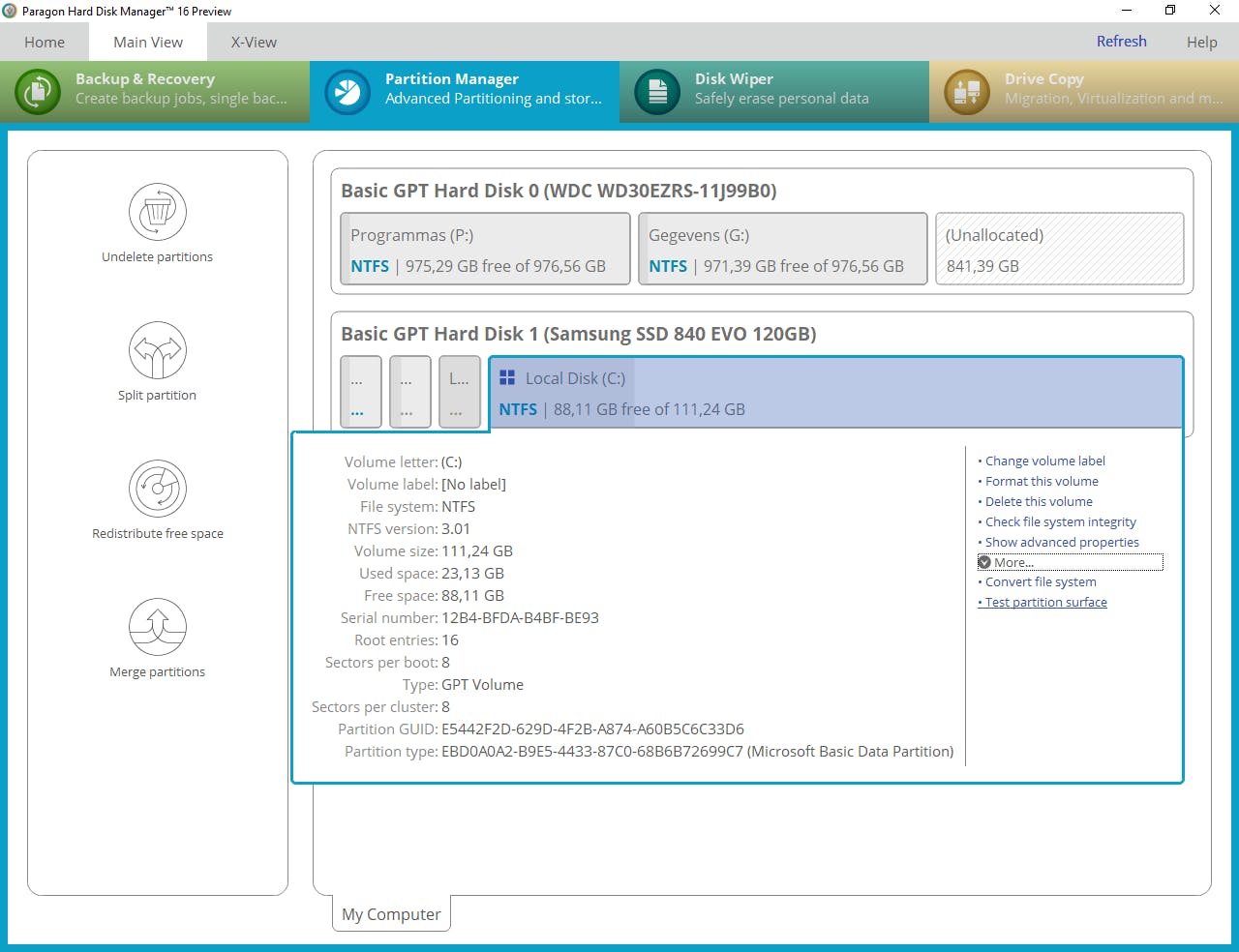
Task: Click the Partition type EBD0A0A2 value
Action: pos(697,751)
